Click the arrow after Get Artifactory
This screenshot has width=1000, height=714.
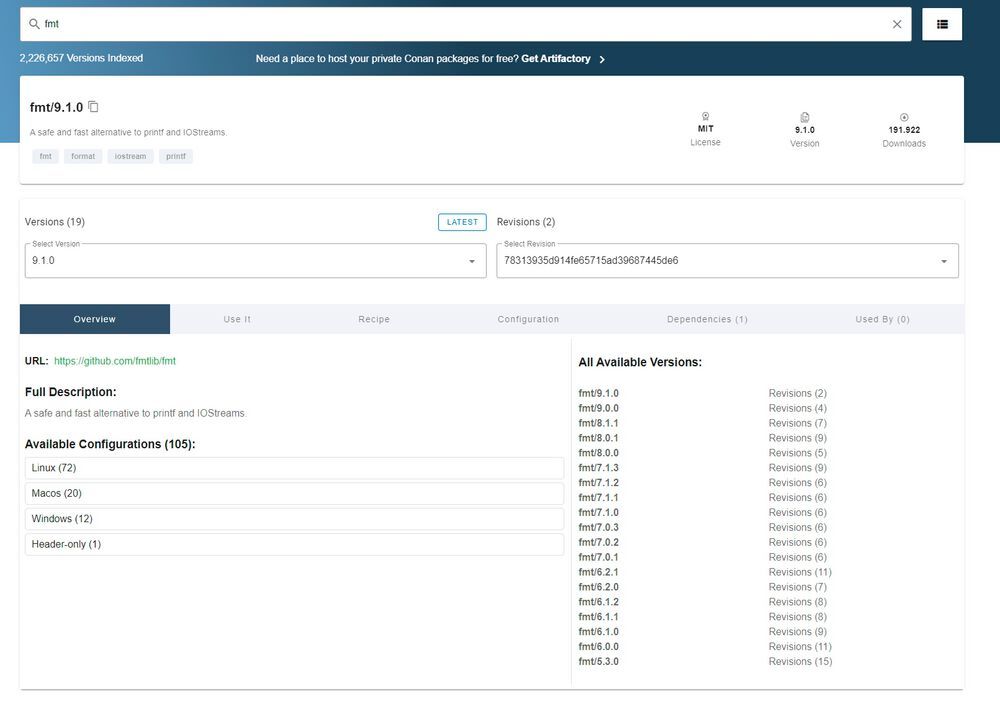tap(602, 59)
